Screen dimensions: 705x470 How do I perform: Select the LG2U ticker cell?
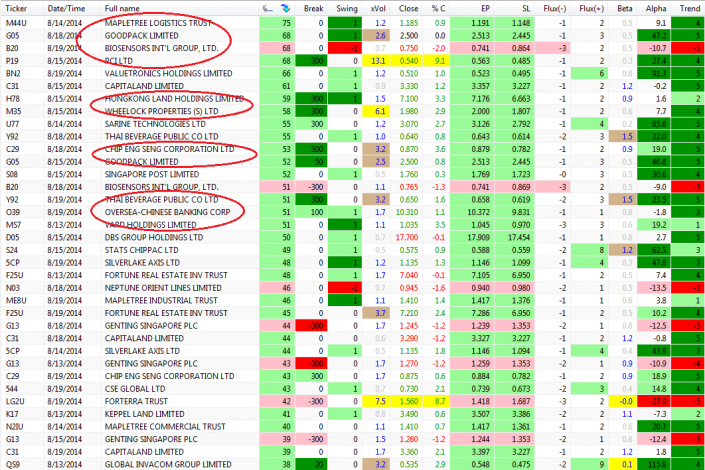click(14, 399)
